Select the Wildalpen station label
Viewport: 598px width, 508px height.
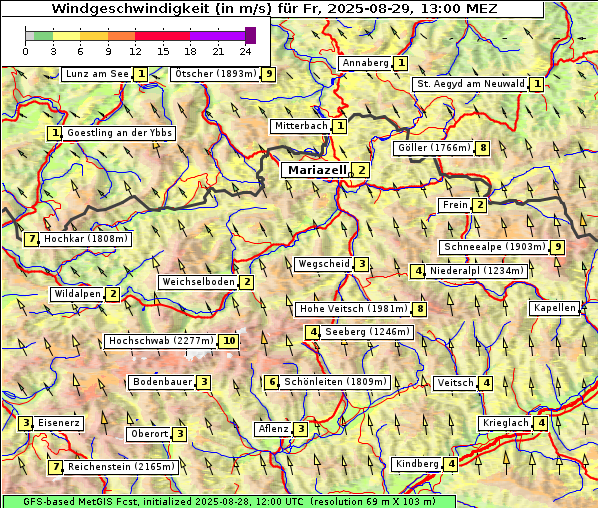click(x=77, y=294)
